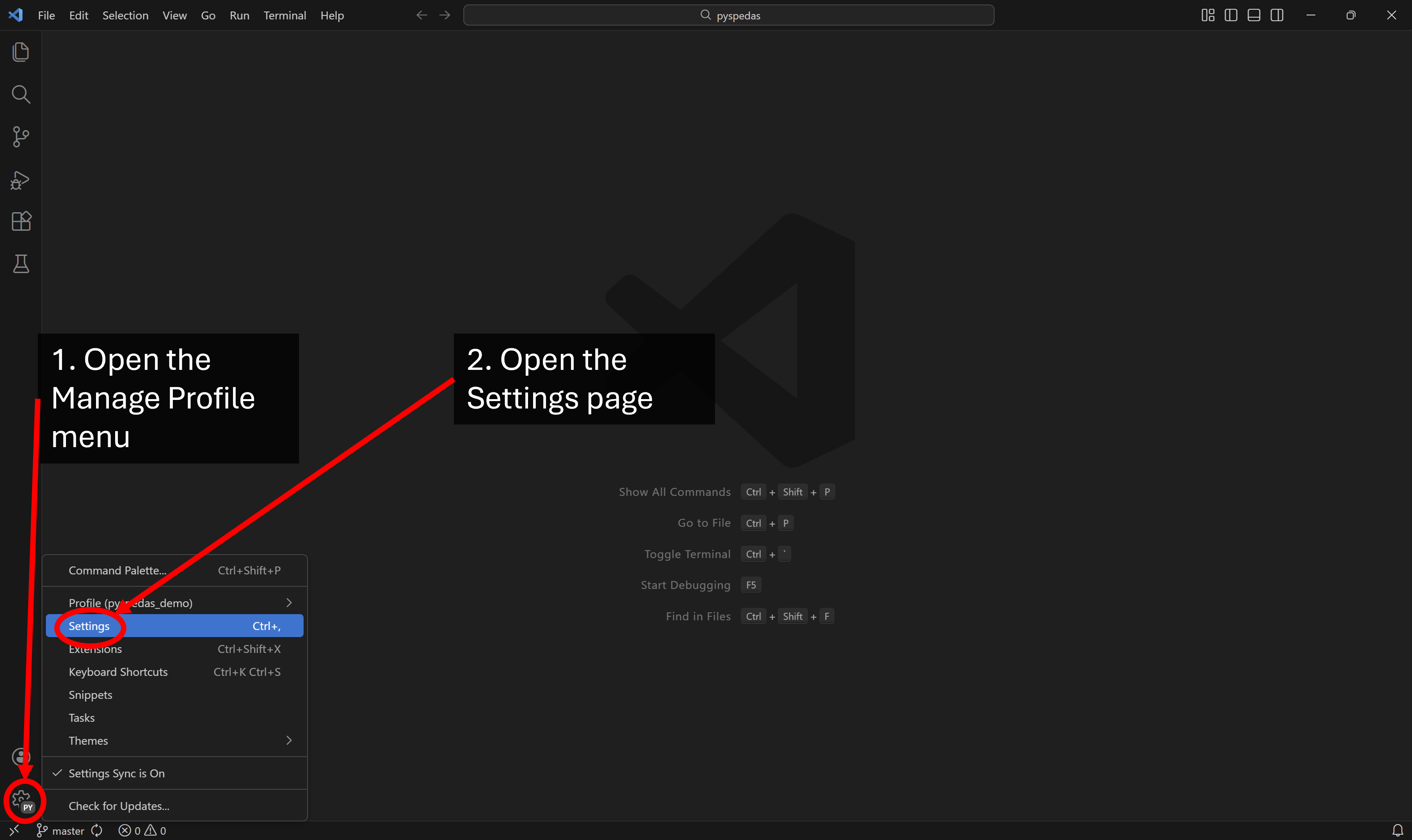Toggle the Secondary Side Bar layout icon

point(1277,15)
